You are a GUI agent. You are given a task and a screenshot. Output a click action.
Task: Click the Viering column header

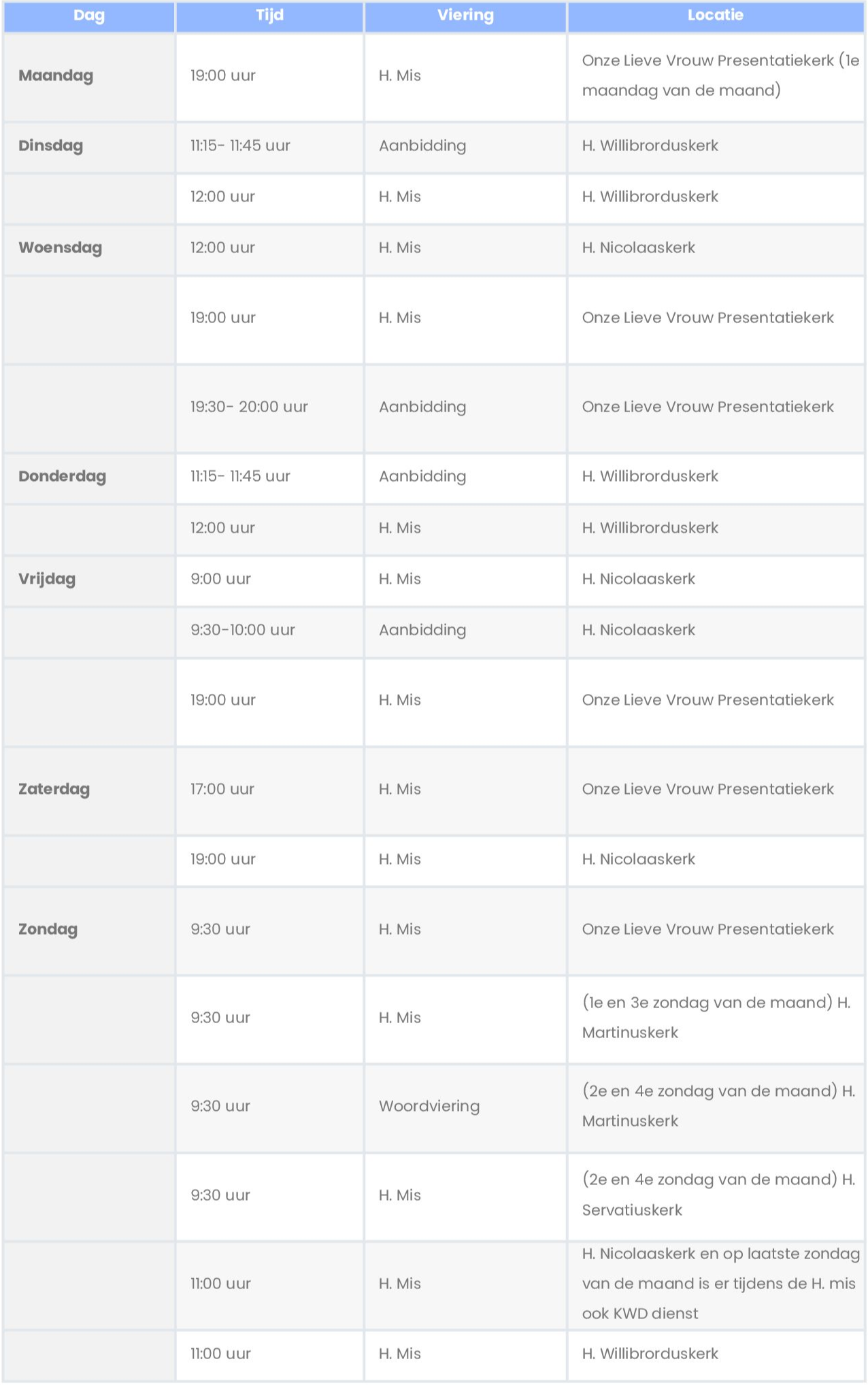pyautogui.click(x=465, y=16)
